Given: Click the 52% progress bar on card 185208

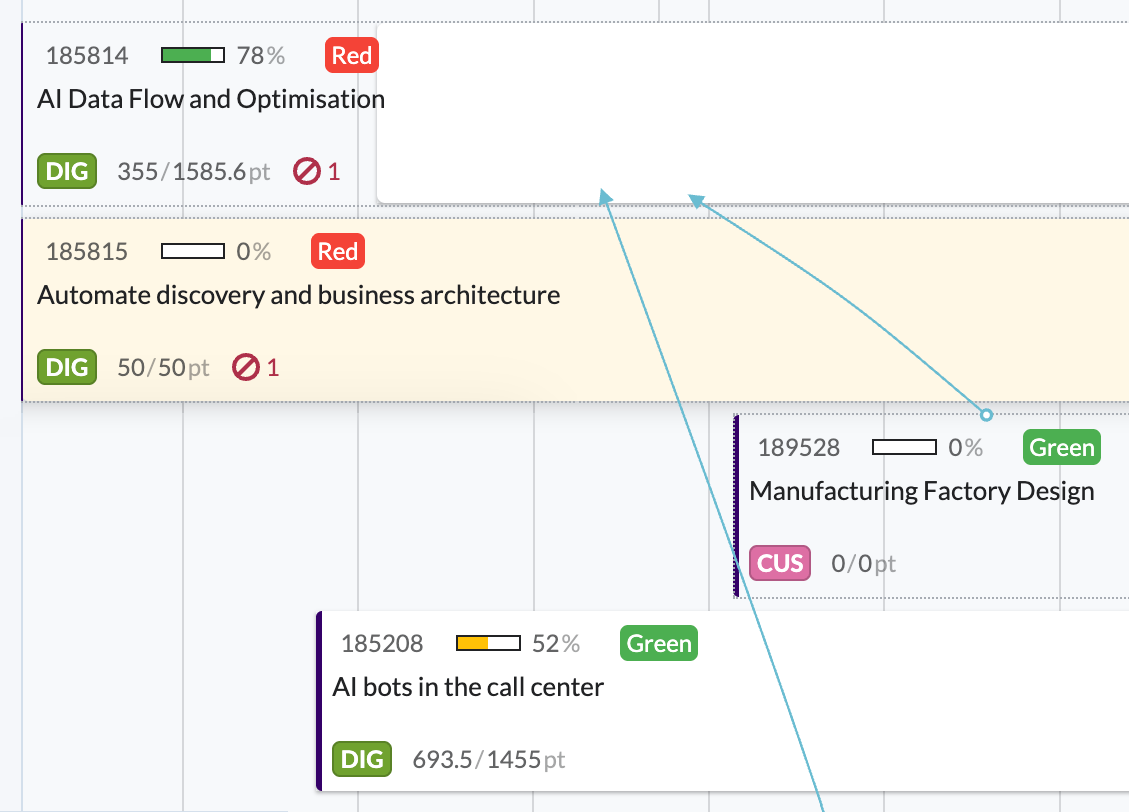Looking at the screenshot, I should [x=488, y=644].
